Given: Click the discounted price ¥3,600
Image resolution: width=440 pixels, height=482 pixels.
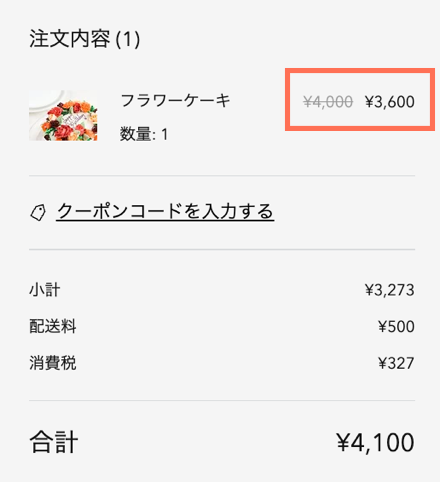Looking at the screenshot, I should pyautogui.click(x=390, y=102).
